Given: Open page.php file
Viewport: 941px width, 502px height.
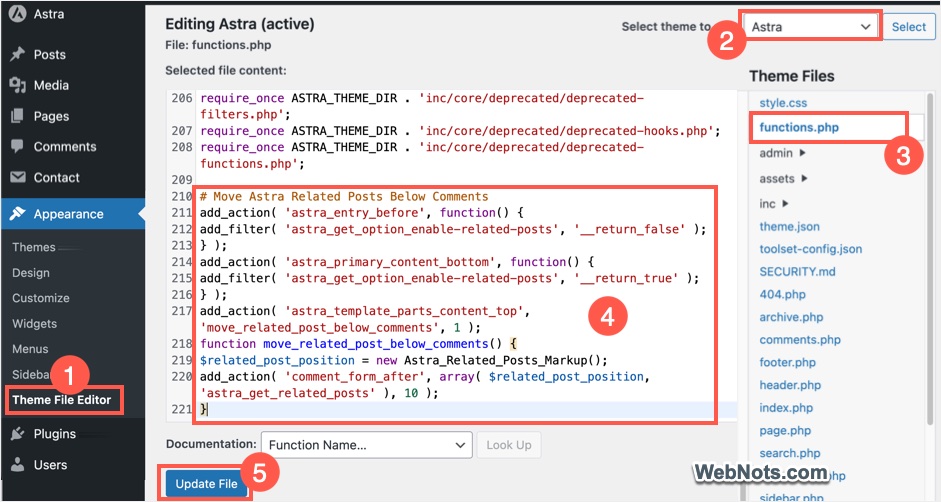Looking at the screenshot, I should point(785,431).
